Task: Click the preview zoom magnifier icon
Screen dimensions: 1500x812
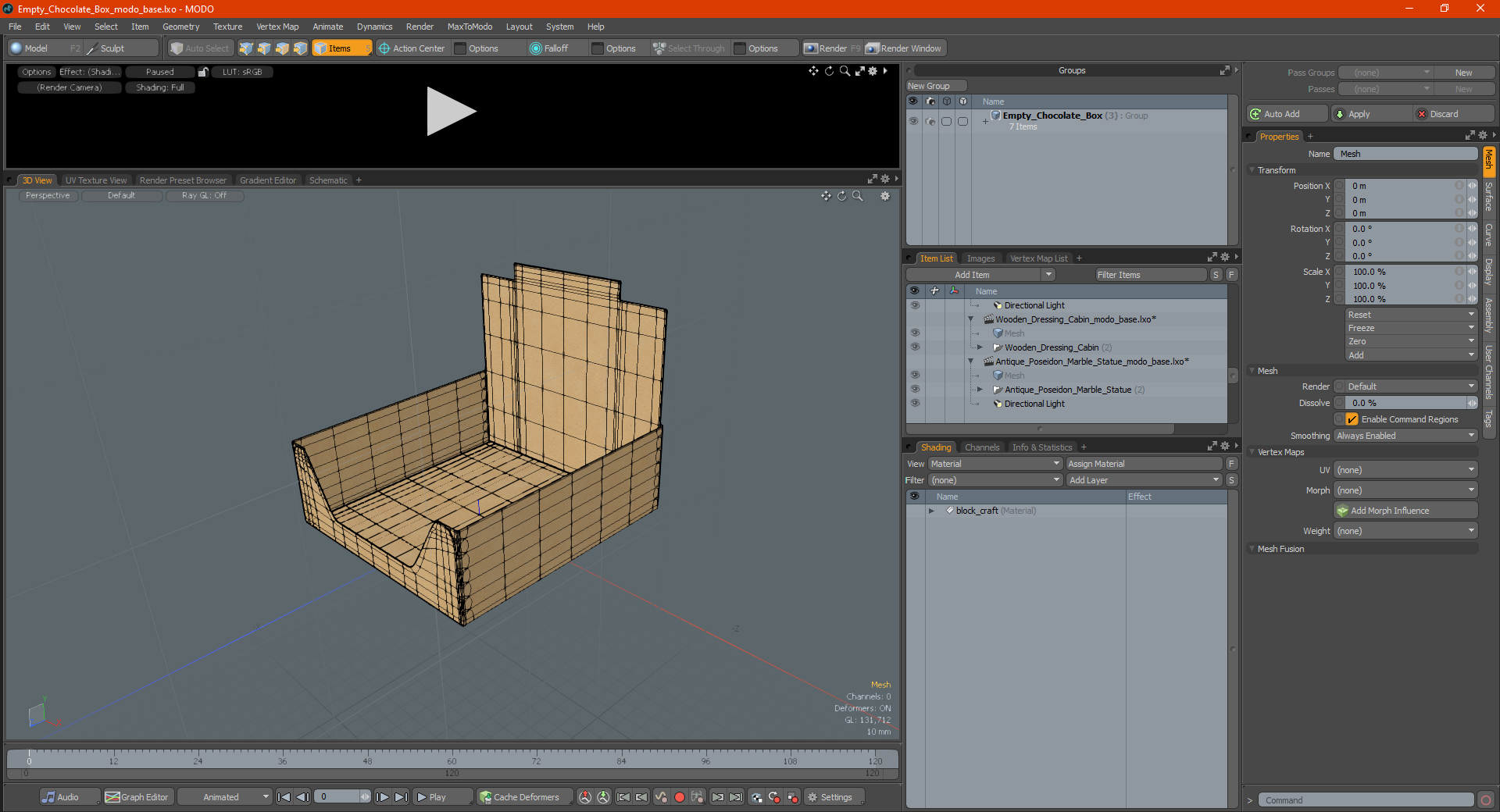Action: point(845,71)
